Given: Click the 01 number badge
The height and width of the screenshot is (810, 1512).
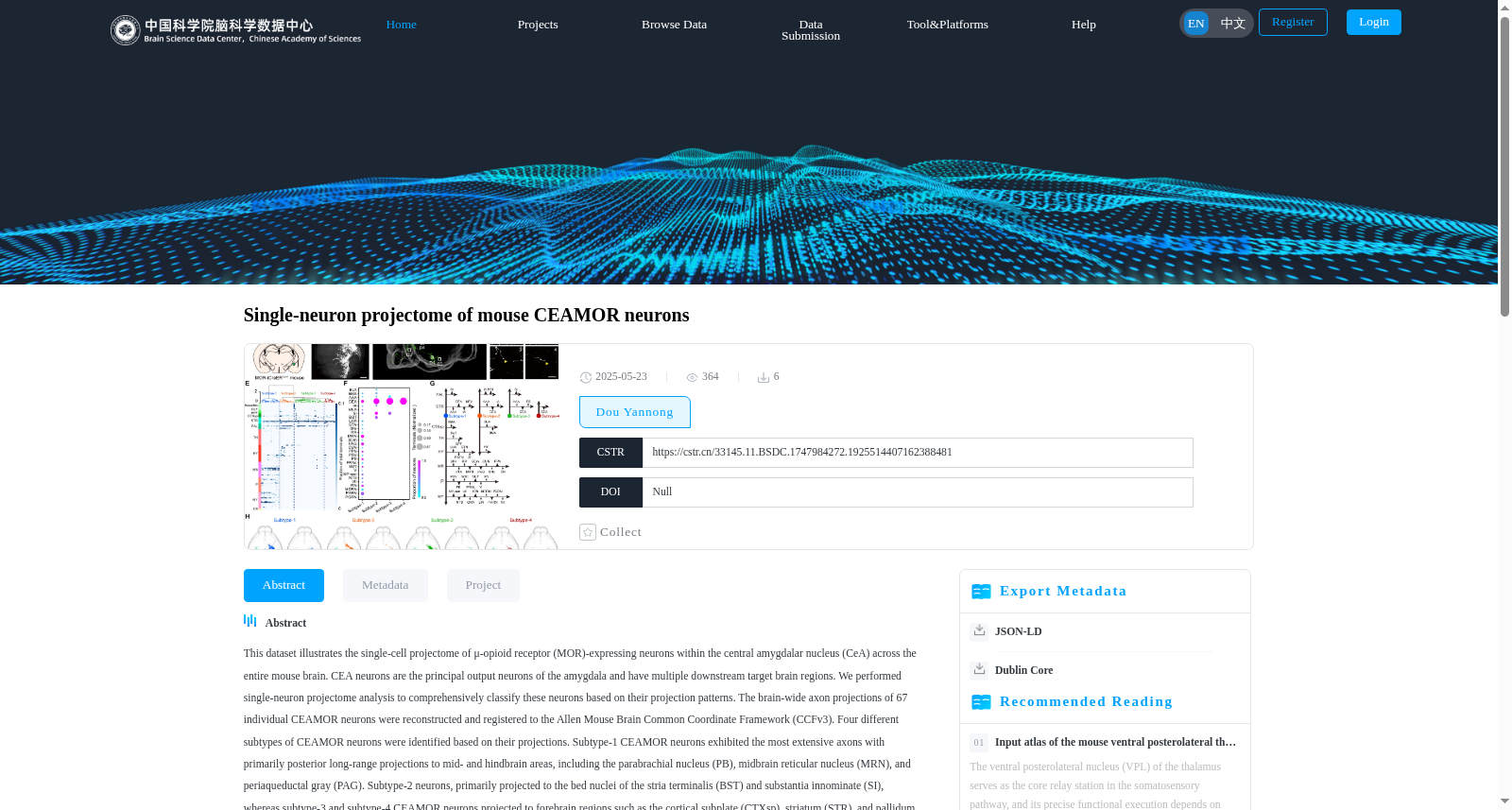Looking at the screenshot, I should point(979,743).
